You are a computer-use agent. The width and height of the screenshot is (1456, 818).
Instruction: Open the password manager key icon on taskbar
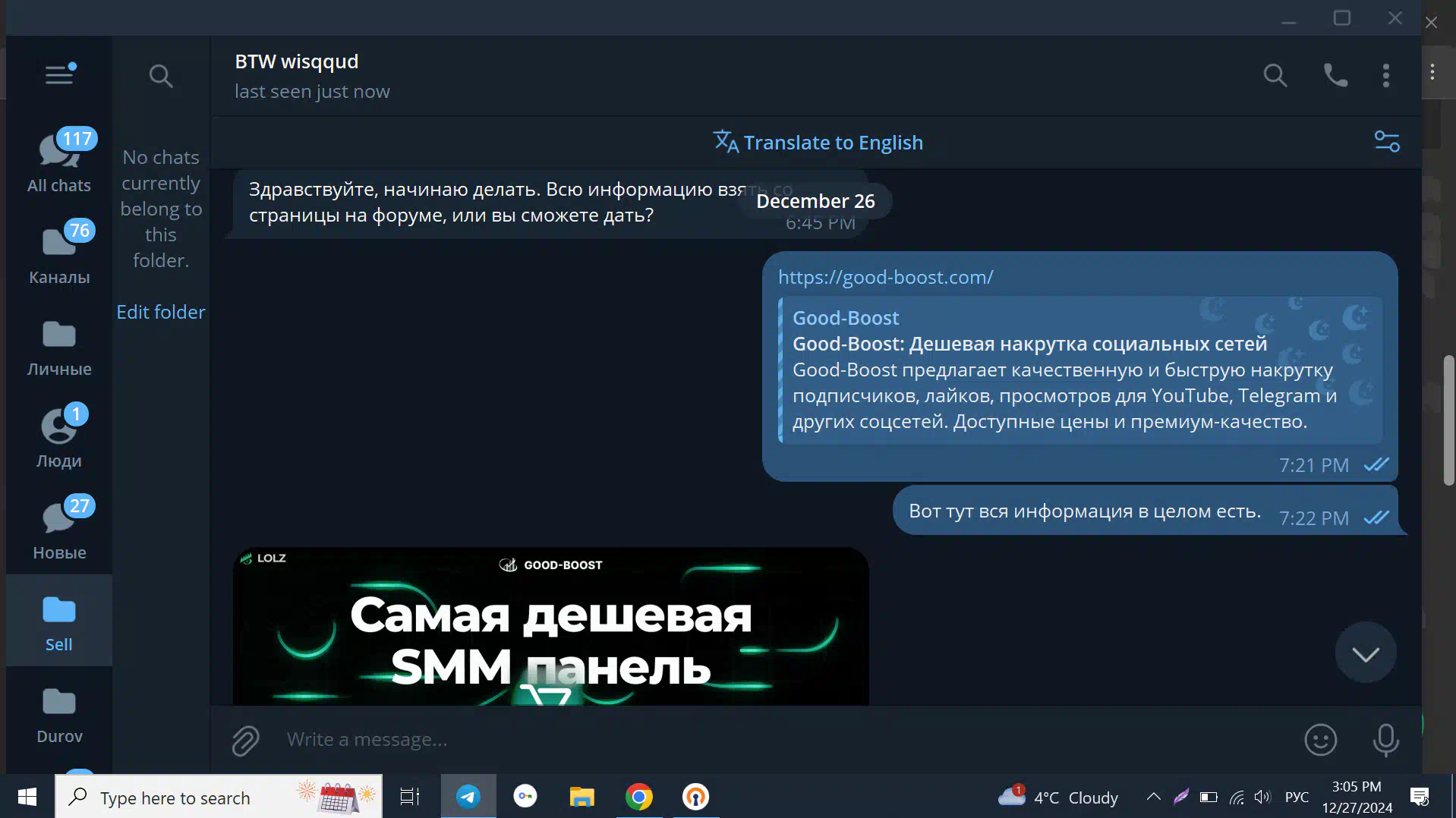[x=525, y=797]
